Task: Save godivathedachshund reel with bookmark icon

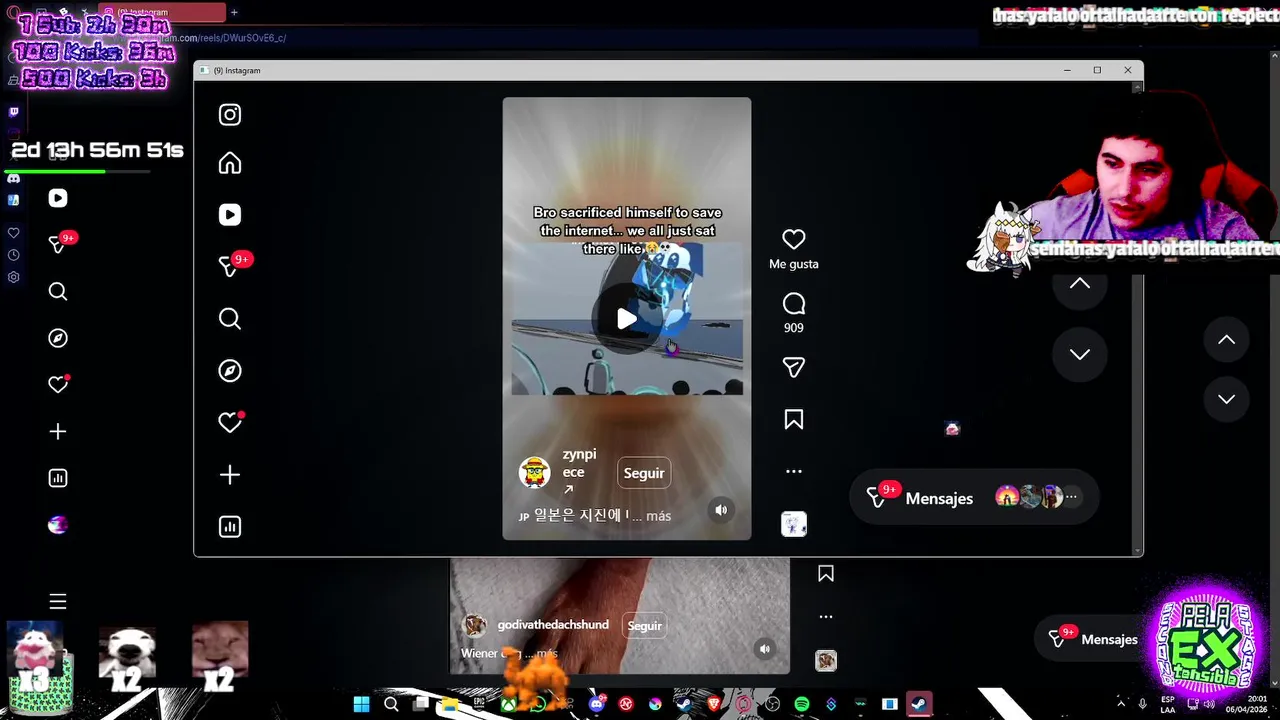Action: coord(826,574)
